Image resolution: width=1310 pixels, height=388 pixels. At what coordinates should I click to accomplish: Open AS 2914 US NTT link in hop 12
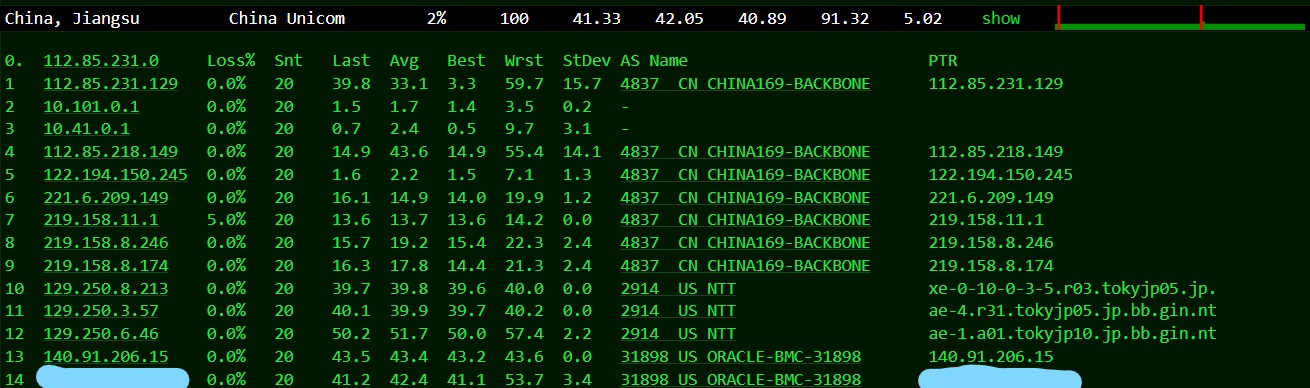[678, 333]
